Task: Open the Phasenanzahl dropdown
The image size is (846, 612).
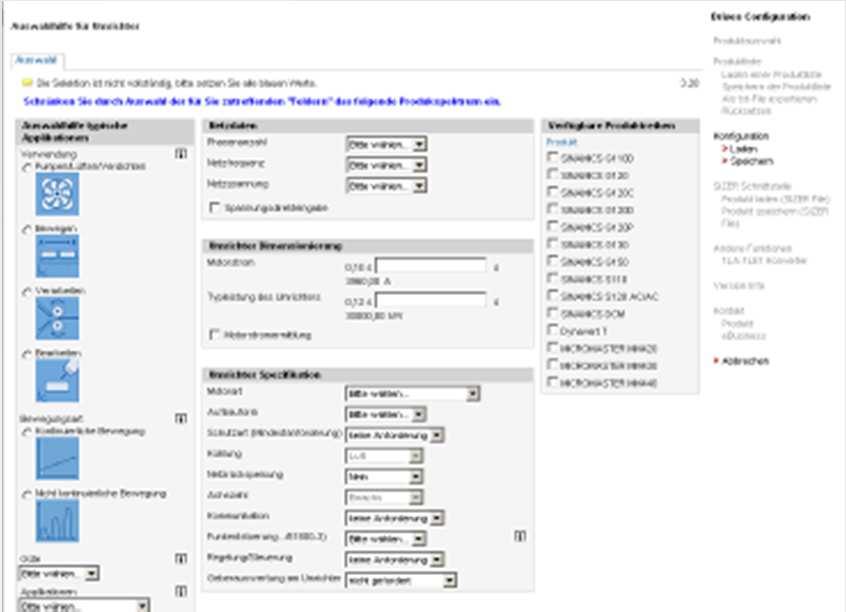Action: click(386, 145)
